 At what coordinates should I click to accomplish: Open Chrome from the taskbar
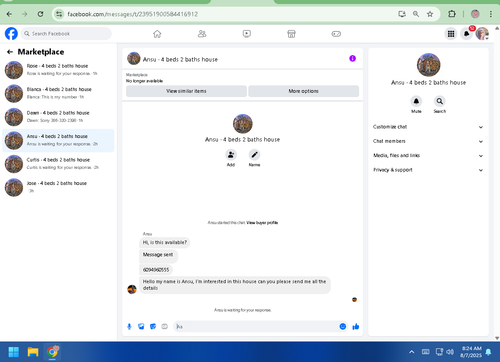click(52, 352)
